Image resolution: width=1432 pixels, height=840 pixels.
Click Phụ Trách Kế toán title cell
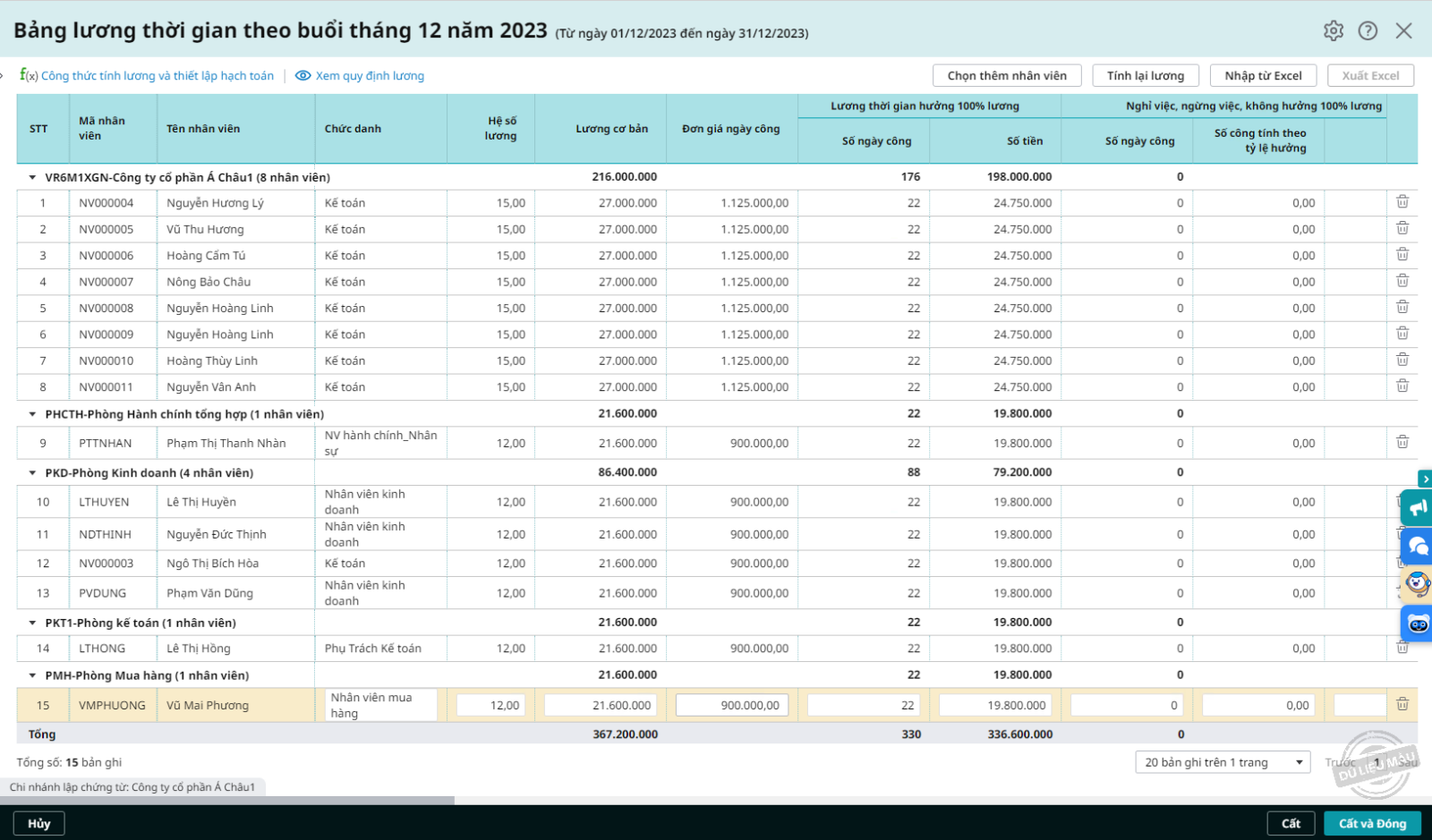[381, 648]
